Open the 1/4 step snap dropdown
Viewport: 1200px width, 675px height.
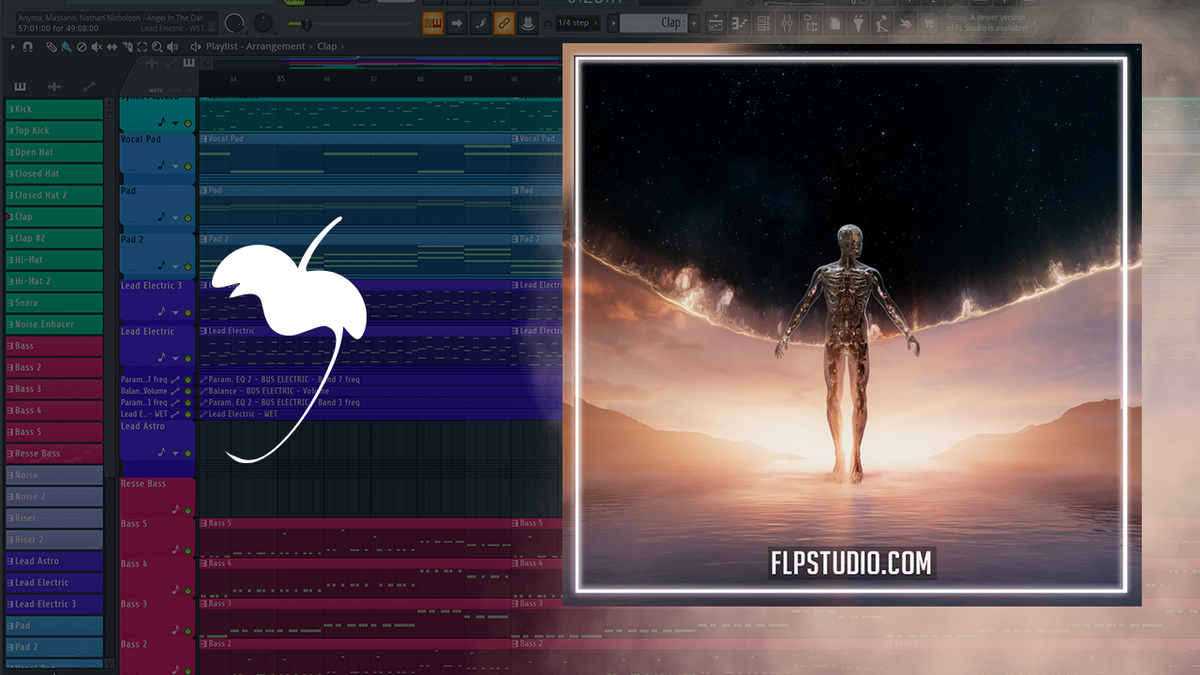coord(577,23)
